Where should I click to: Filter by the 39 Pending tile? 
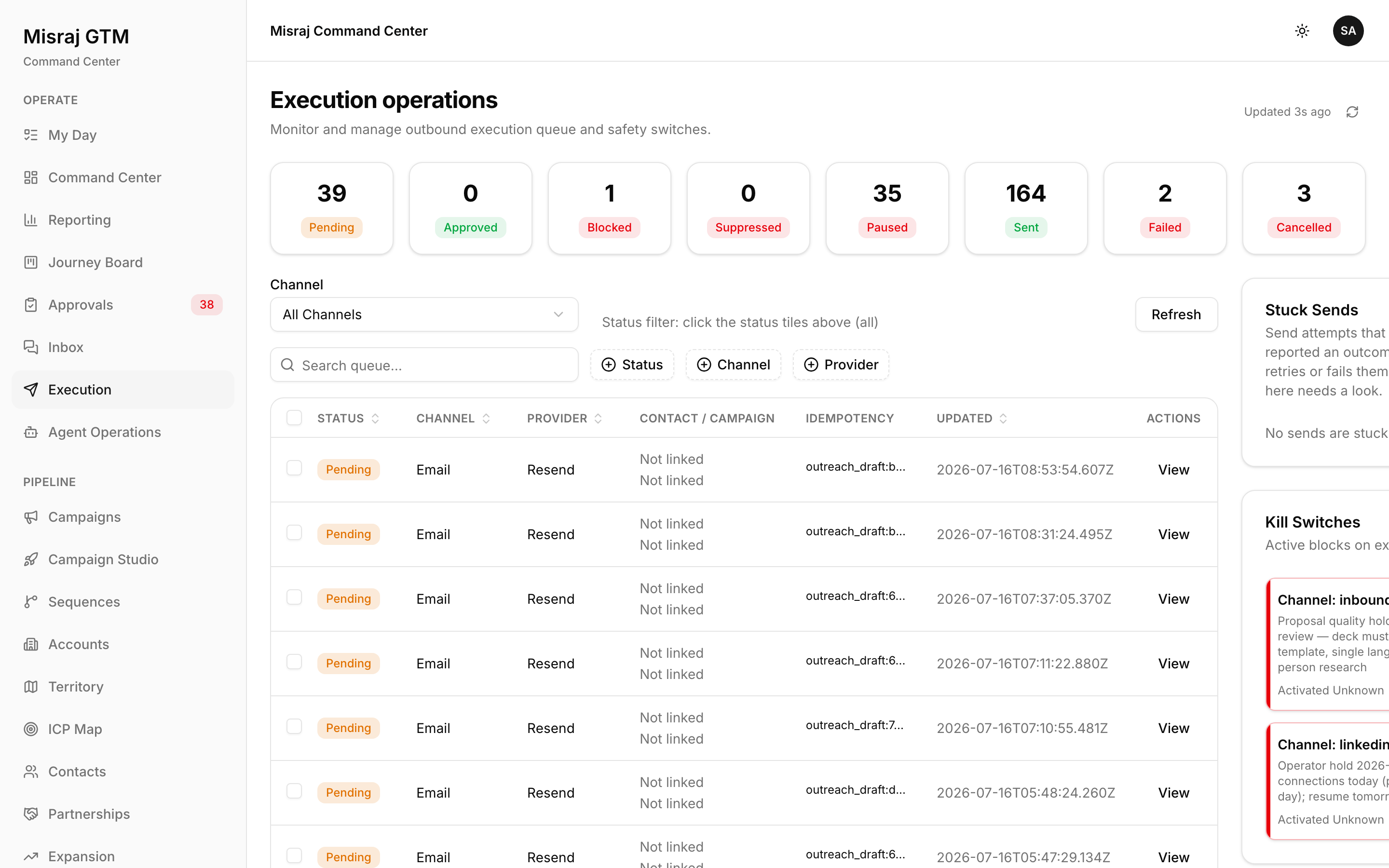(x=332, y=208)
